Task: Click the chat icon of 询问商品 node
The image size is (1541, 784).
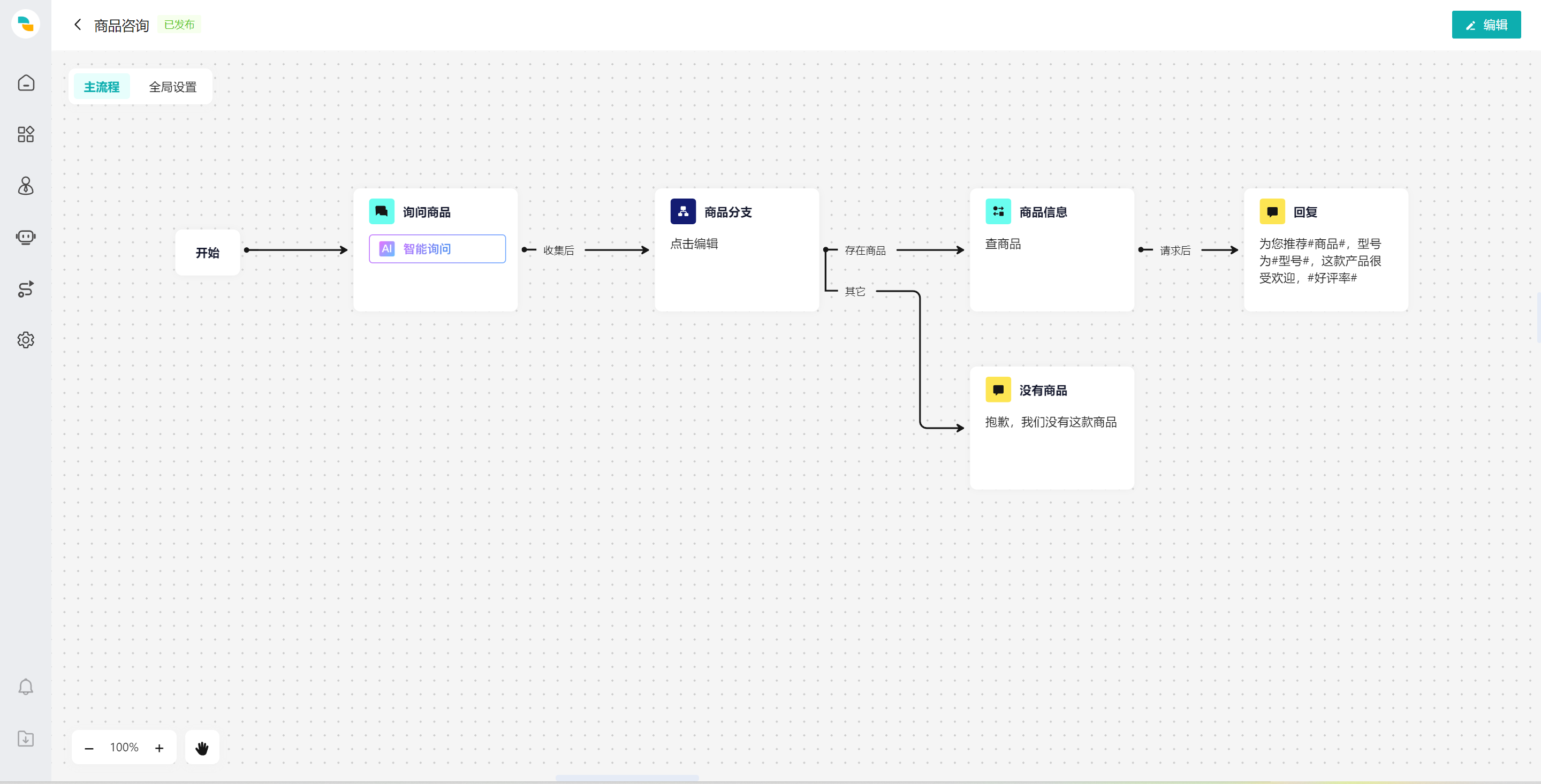Action: tap(382, 212)
